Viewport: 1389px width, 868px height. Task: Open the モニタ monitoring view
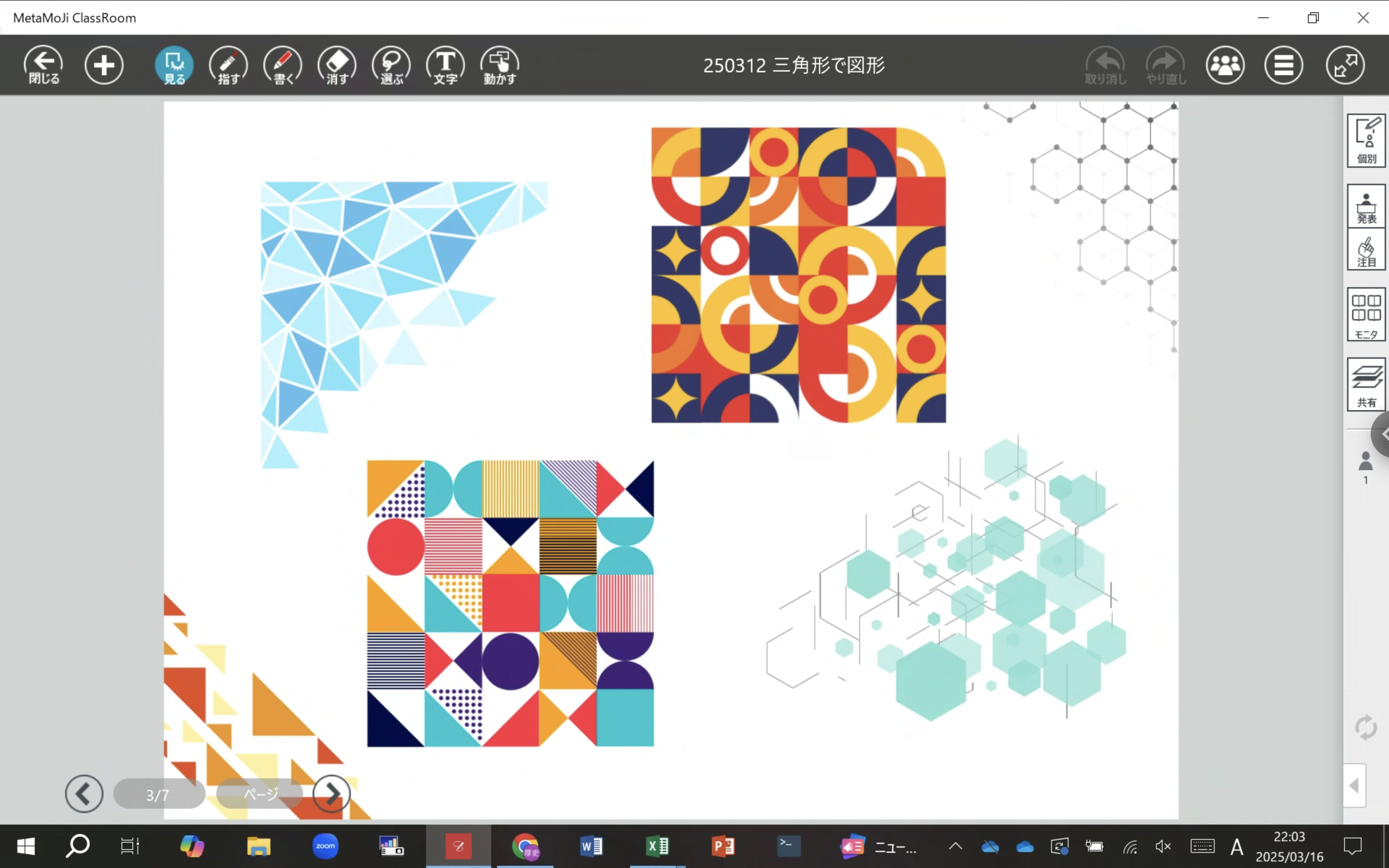point(1366,314)
